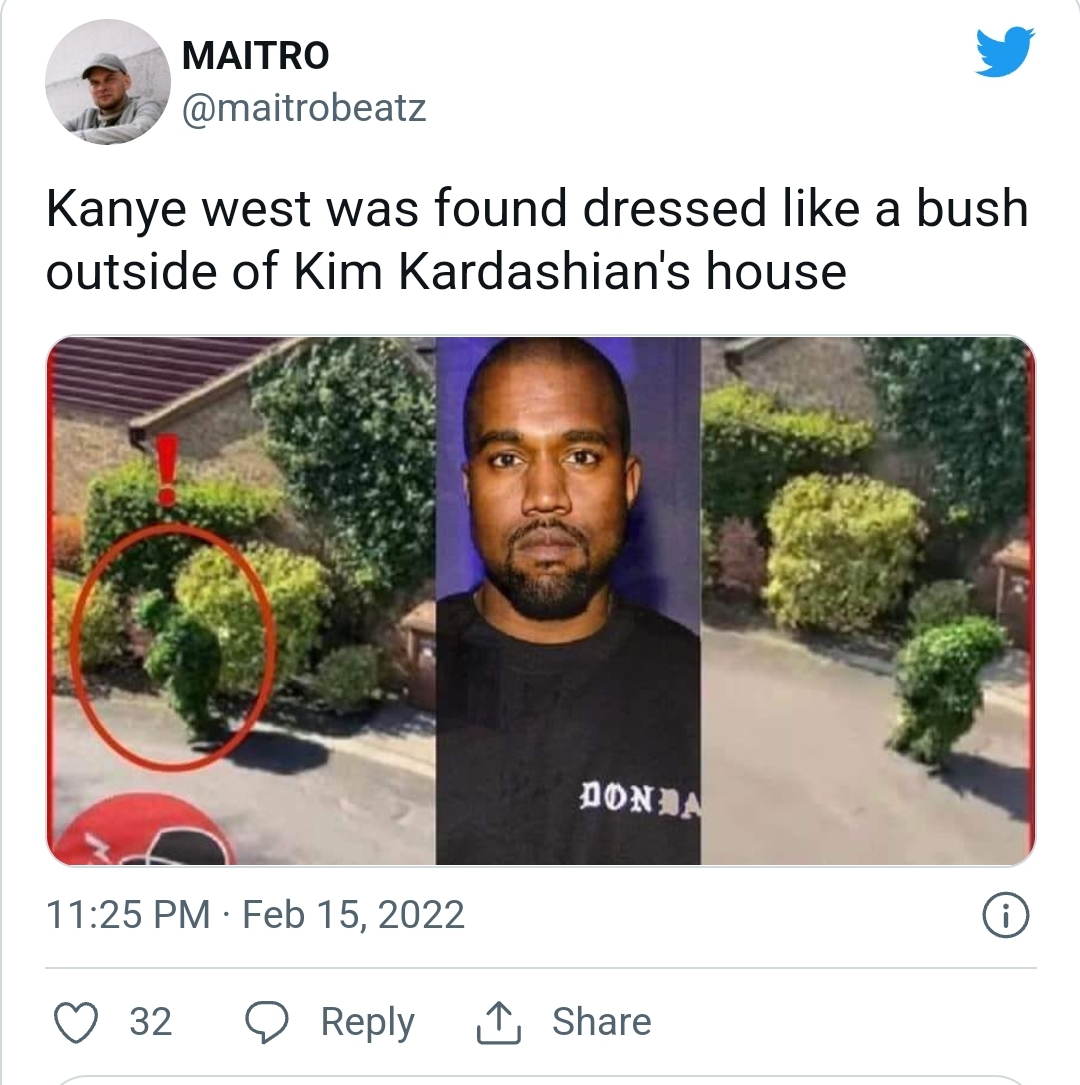This screenshot has width=1080, height=1085.
Task: Open the right photo of the walking bush
Action: tap(868, 601)
